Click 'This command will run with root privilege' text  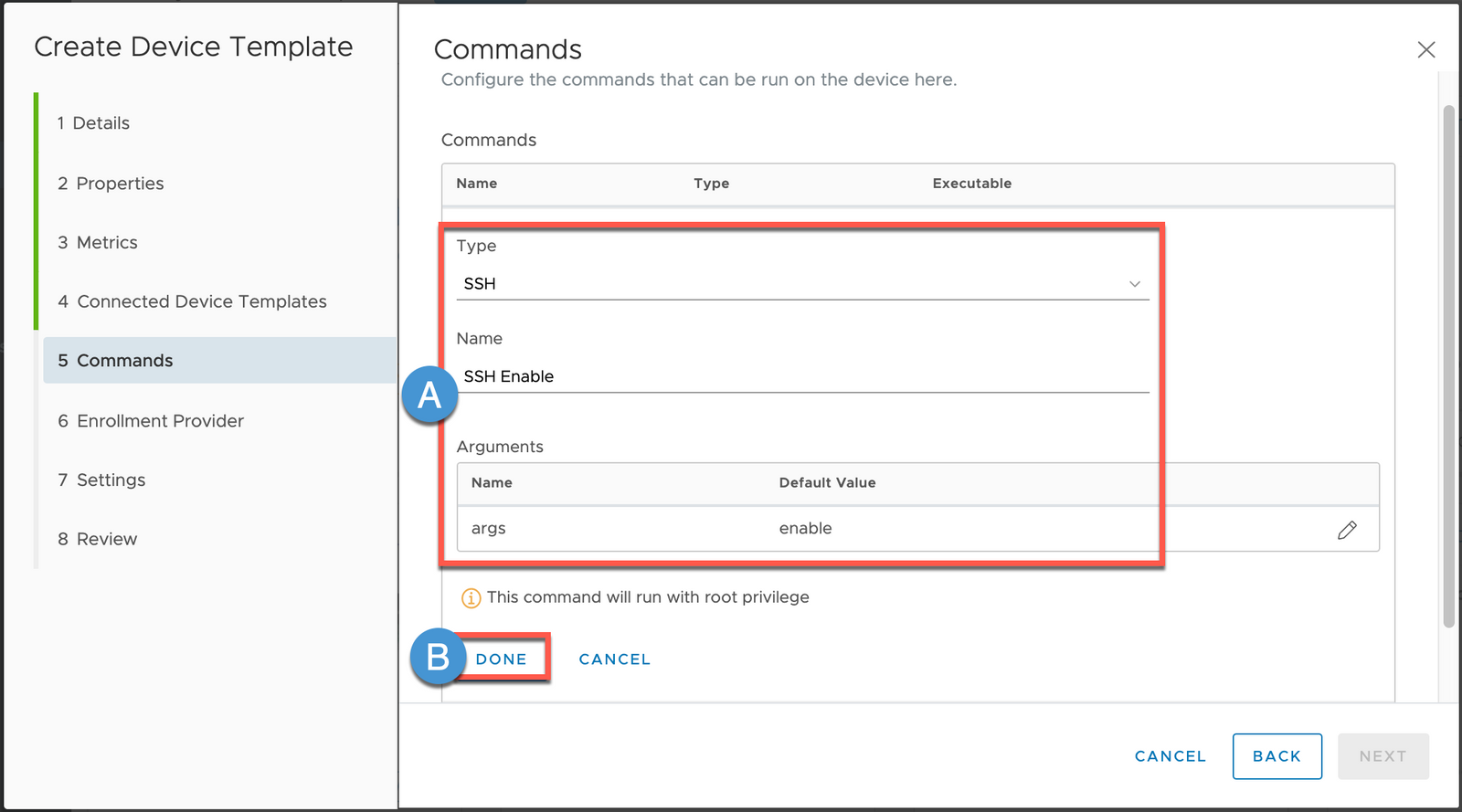pos(648,597)
